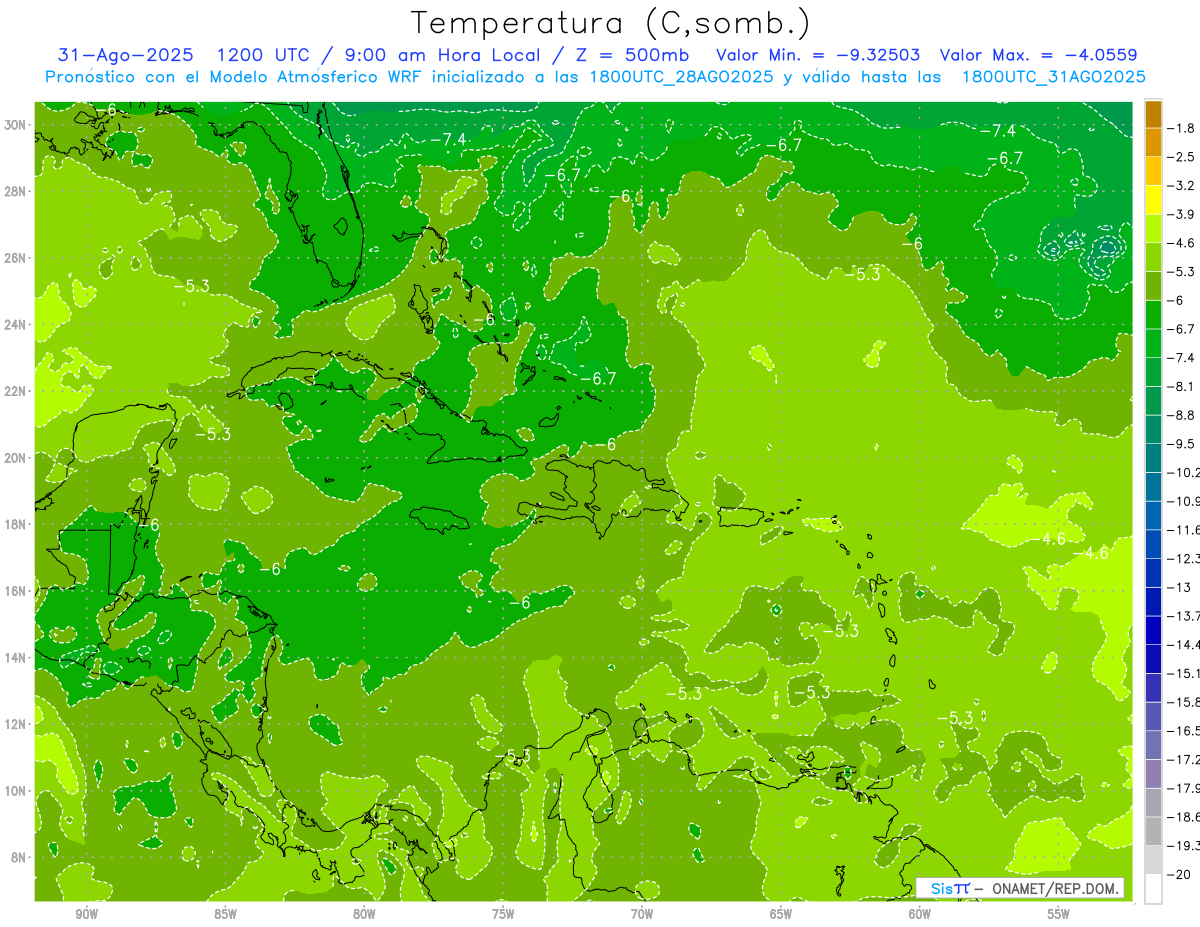The width and height of the screenshot is (1200, 927).
Task: Click the "85W" longitude axis label
Action: click(x=225, y=914)
